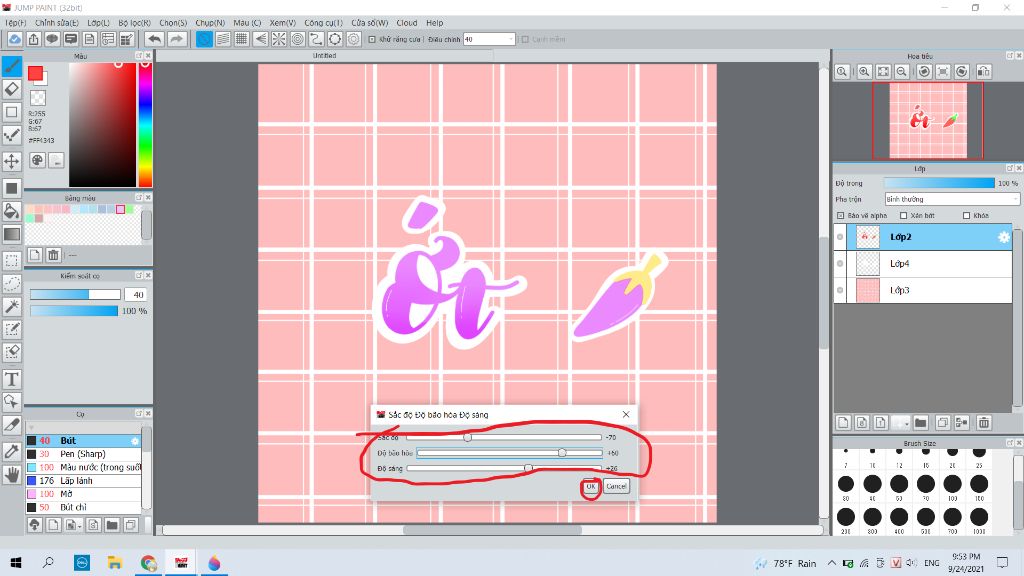Viewport: 1024px width, 576px height.
Task: Select the Lasso selection tool
Action: pos(12,283)
